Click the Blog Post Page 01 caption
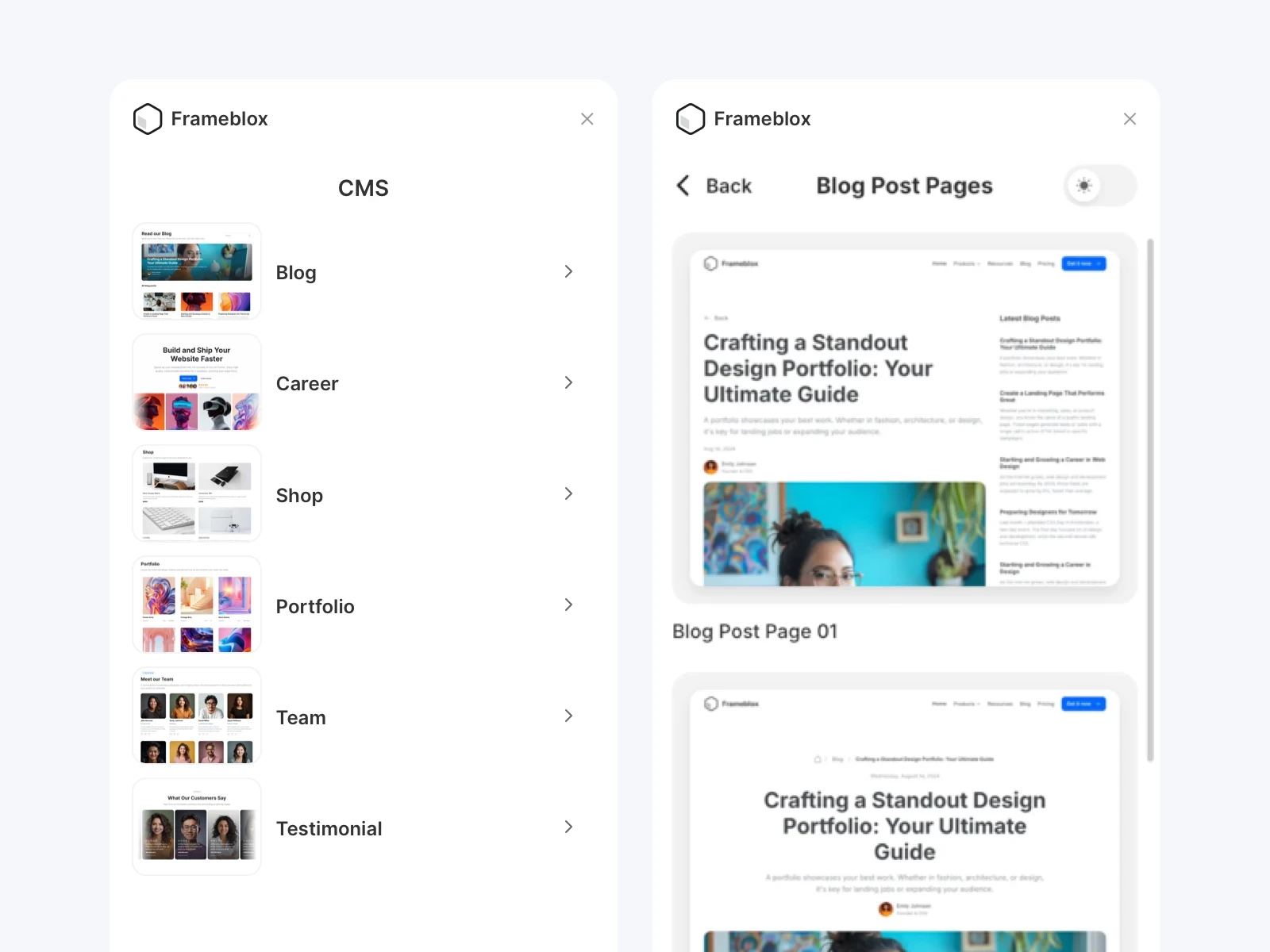 coord(755,631)
